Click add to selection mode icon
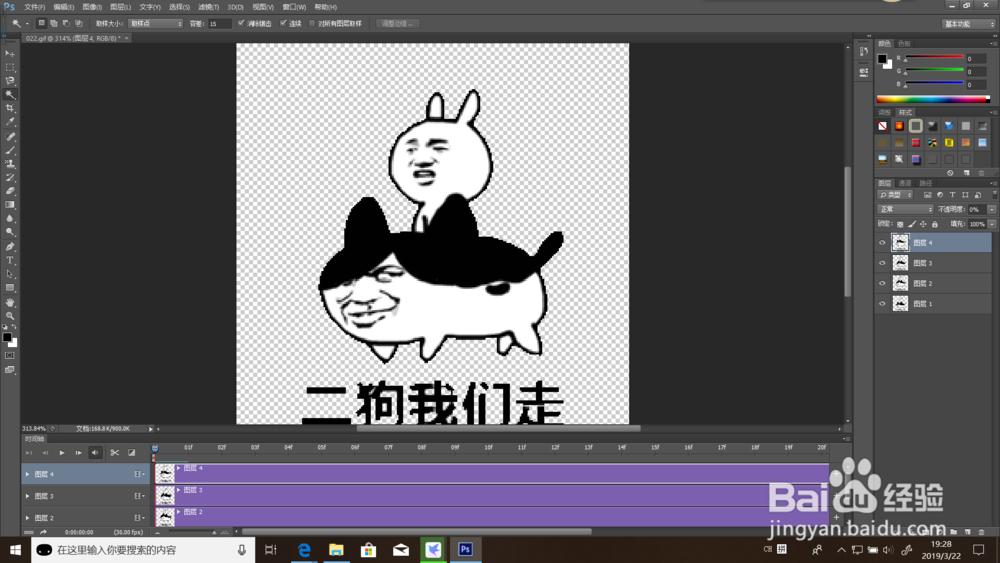Image resolution: width=1000 pixels, height=563 pixels. 54,24
